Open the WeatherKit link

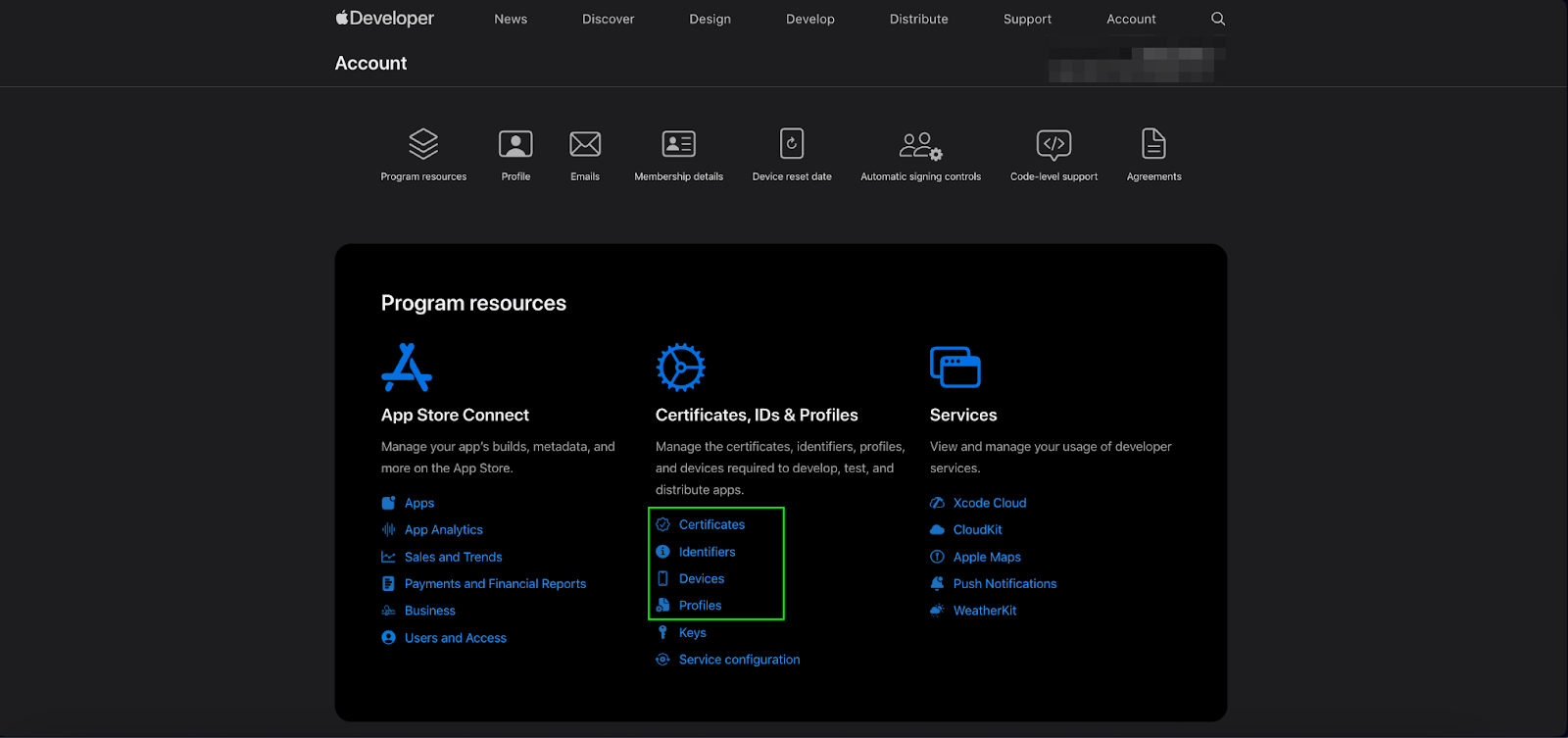pyautogui.click(x=985, y=611)
